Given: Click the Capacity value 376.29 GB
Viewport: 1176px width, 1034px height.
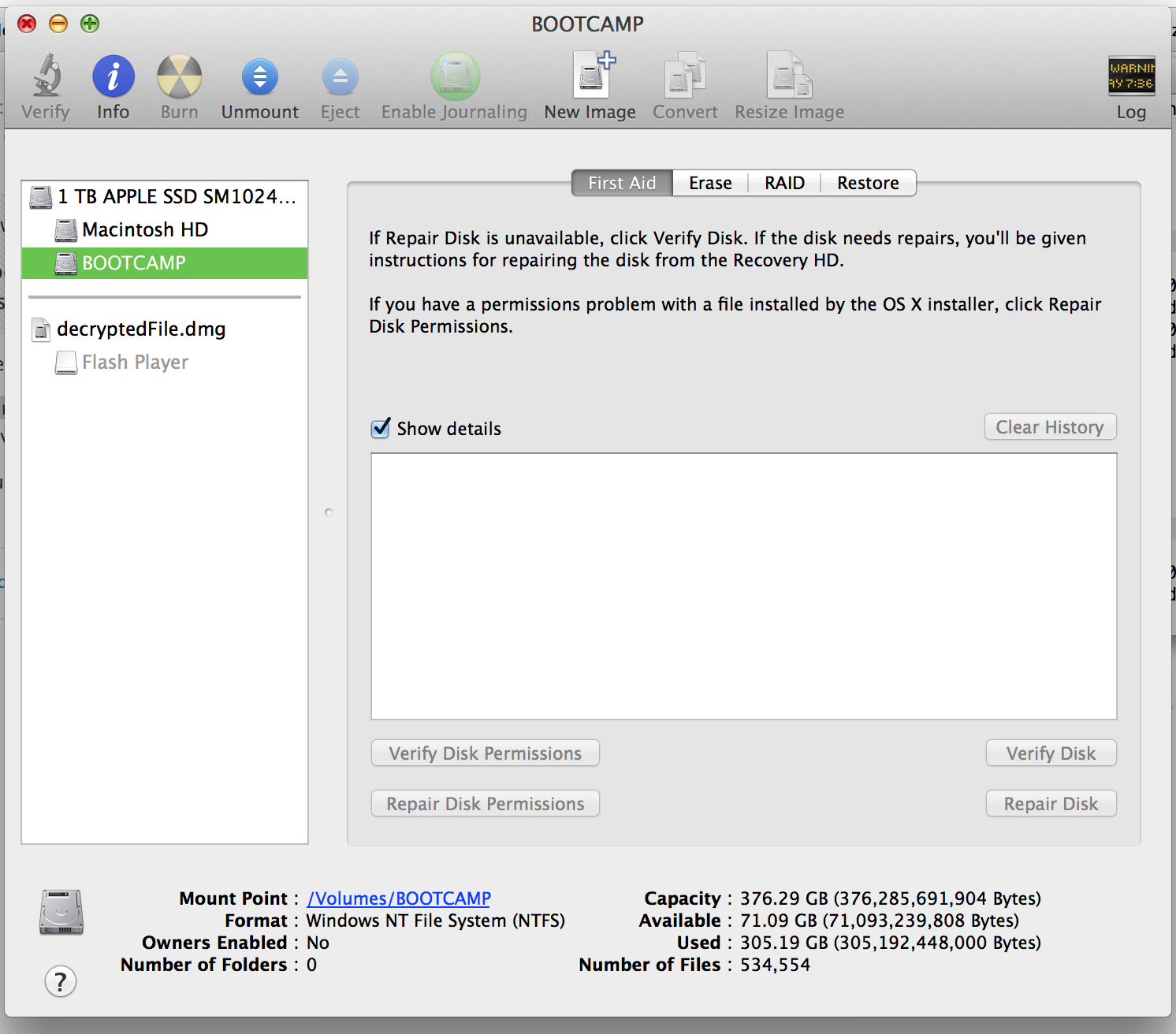Looking at the screenshot, I should (x=890, y=898).
